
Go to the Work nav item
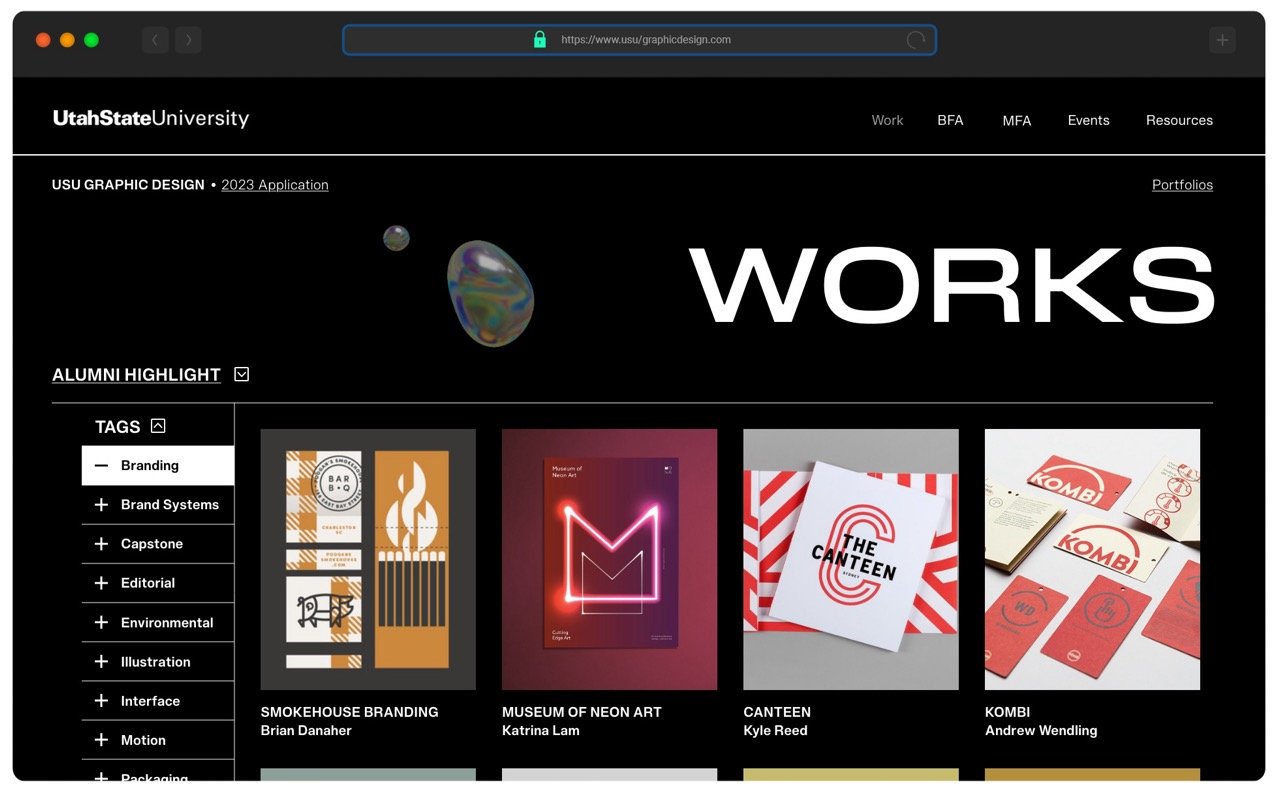point(887,120)
